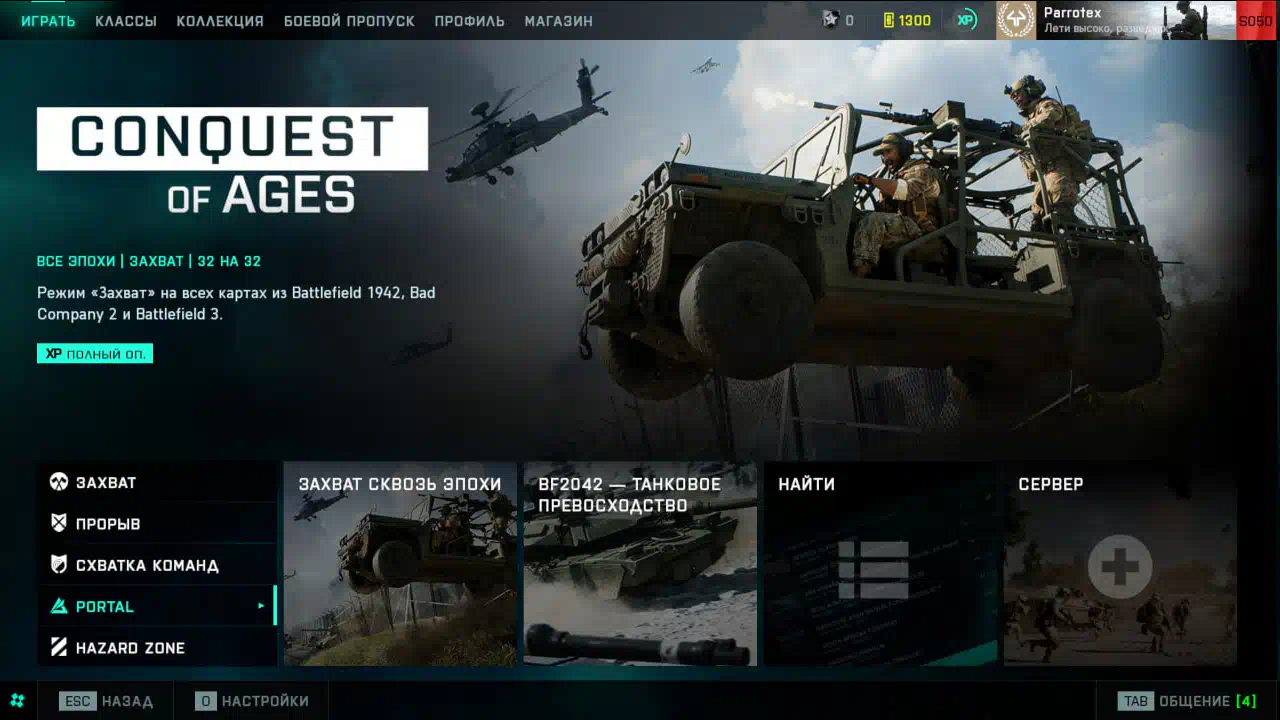Open TAB ОБЩЕНИЕ social panel
Image resolution: width=1280 pixels, height=720 pixels.
tap(1189, 701)
